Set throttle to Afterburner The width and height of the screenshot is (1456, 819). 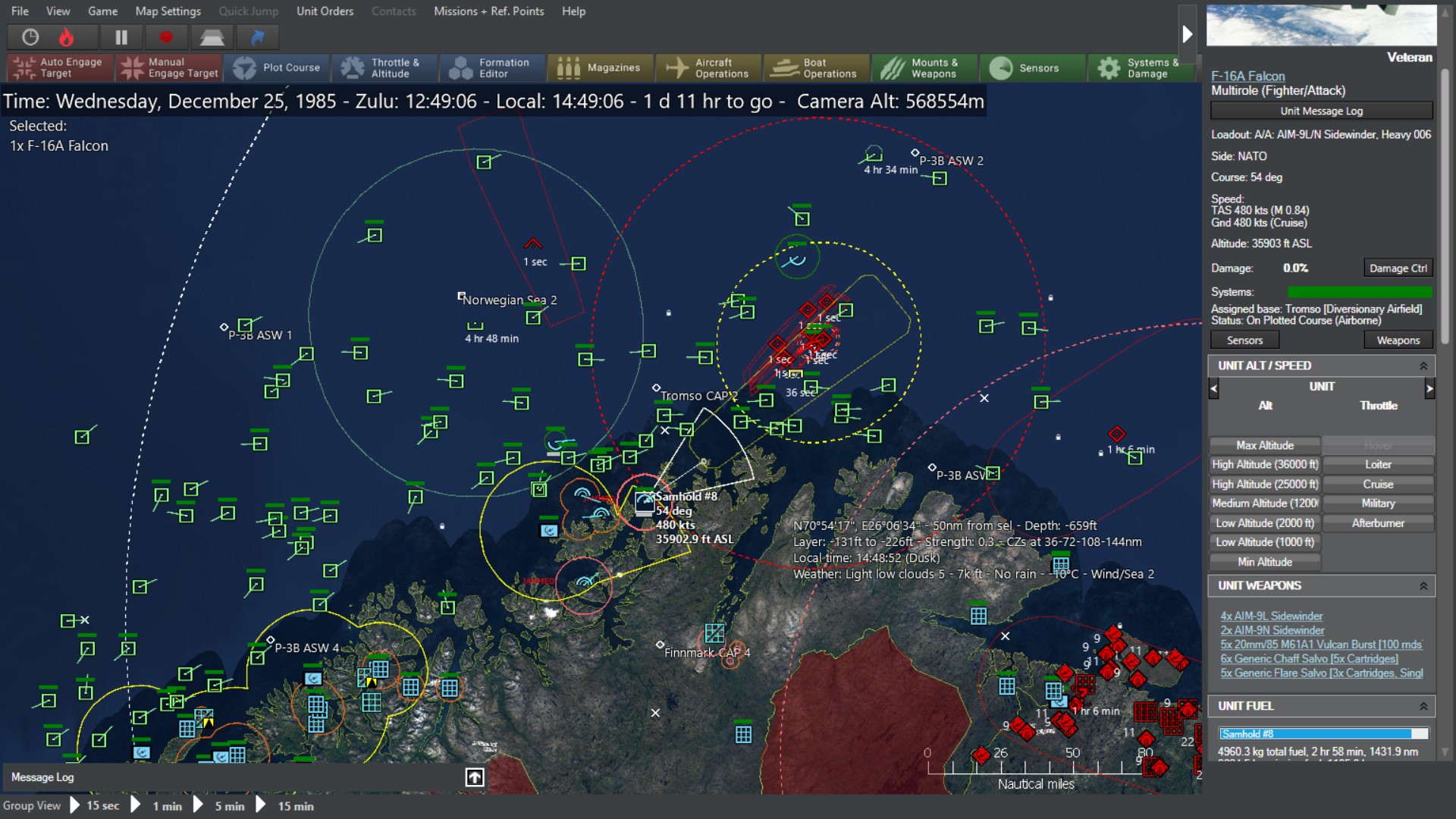click(1378, 523)
